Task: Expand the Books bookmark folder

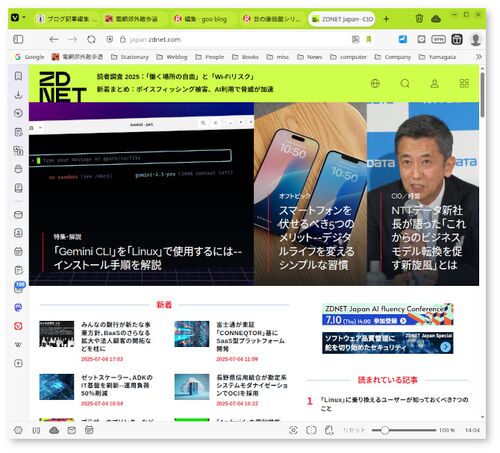Action: click(245, 57)
